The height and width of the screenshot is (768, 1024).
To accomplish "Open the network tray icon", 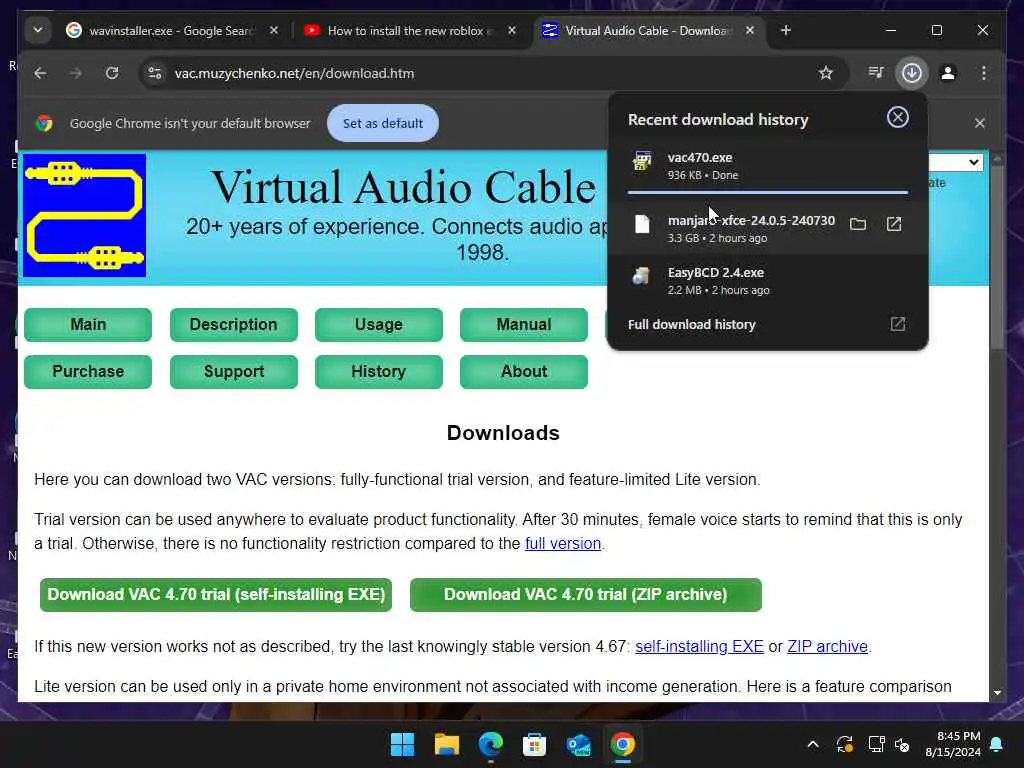I will (x=876, y=744).
